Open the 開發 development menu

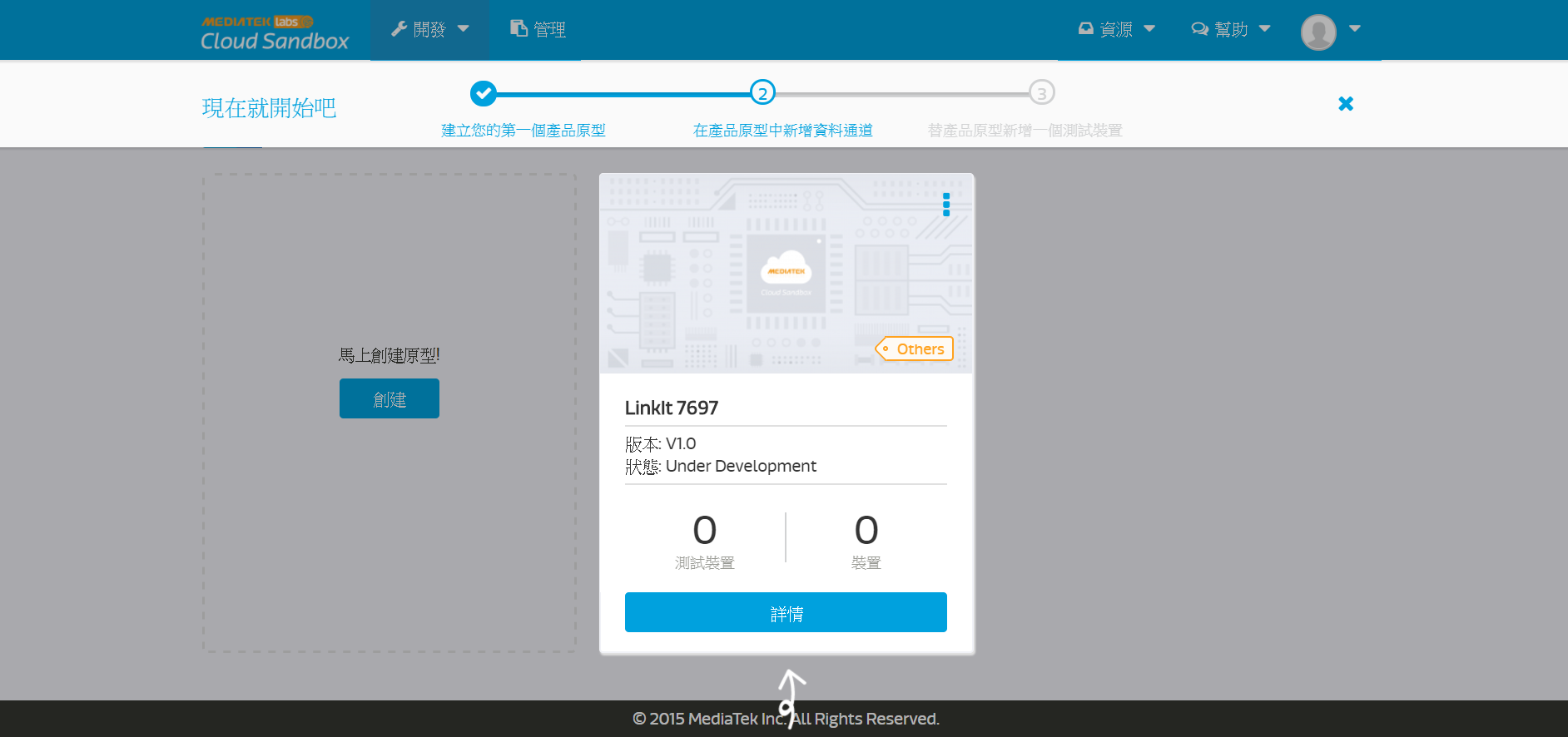tap(429, 30)
